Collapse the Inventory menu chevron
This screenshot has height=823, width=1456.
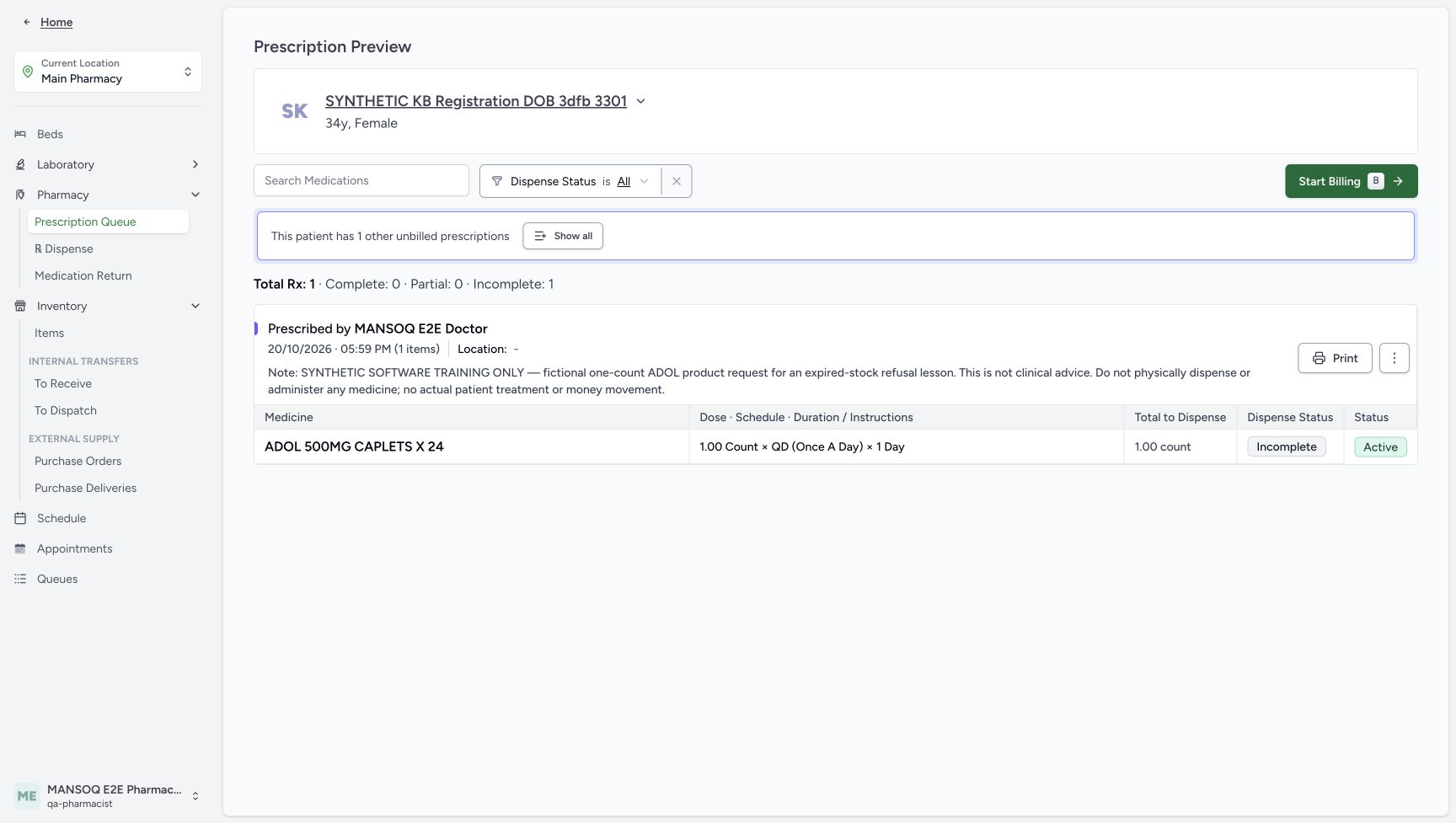(195, 306)
